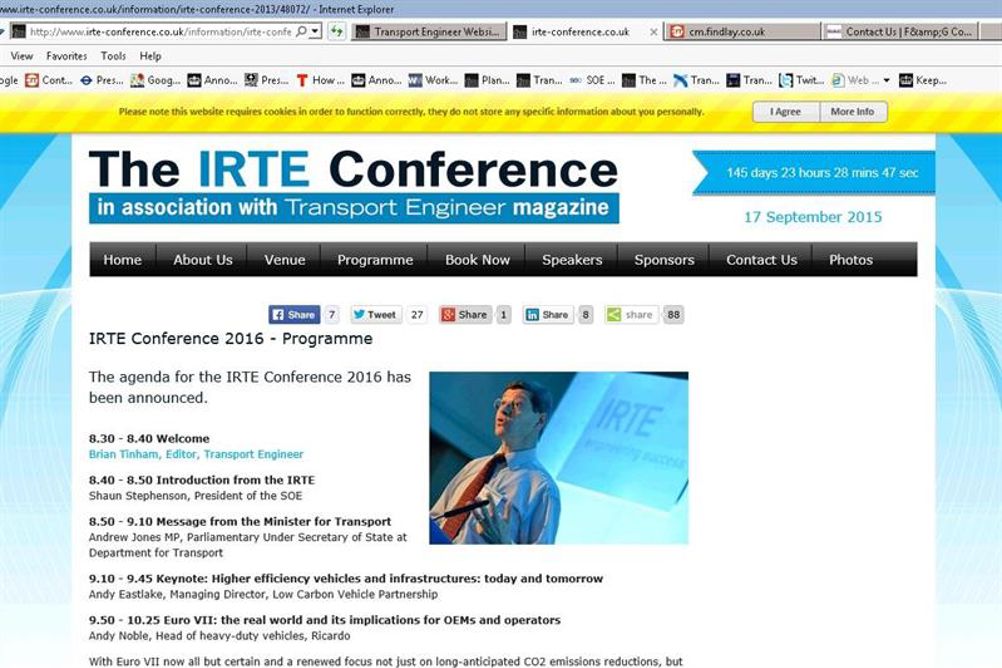Open the Venue page

click(284, 260)
